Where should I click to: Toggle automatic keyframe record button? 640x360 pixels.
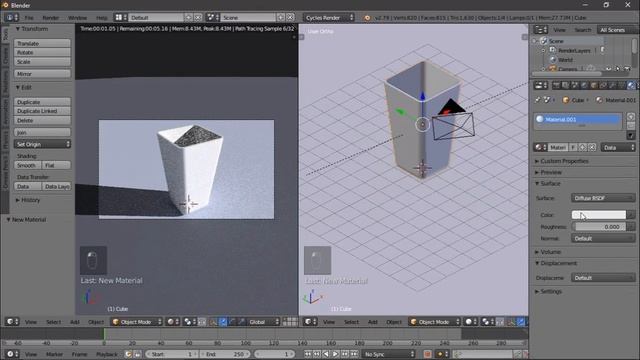coord(427,354)
